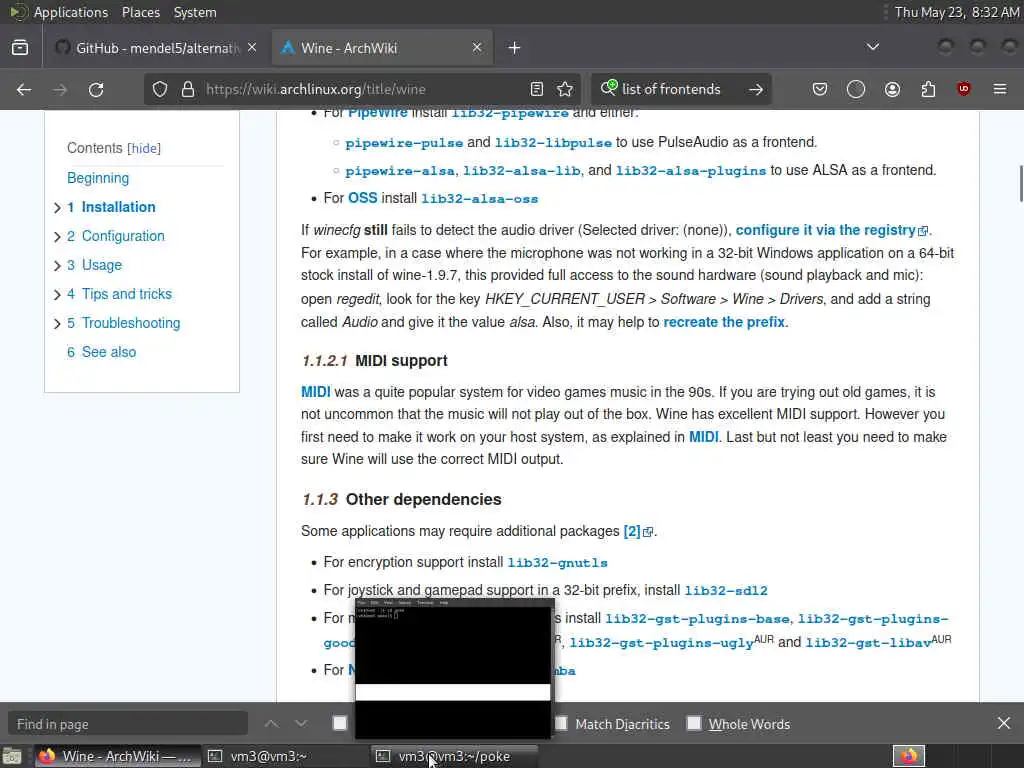Click the page vertical scrollbar thumb

coord(1021,184)
